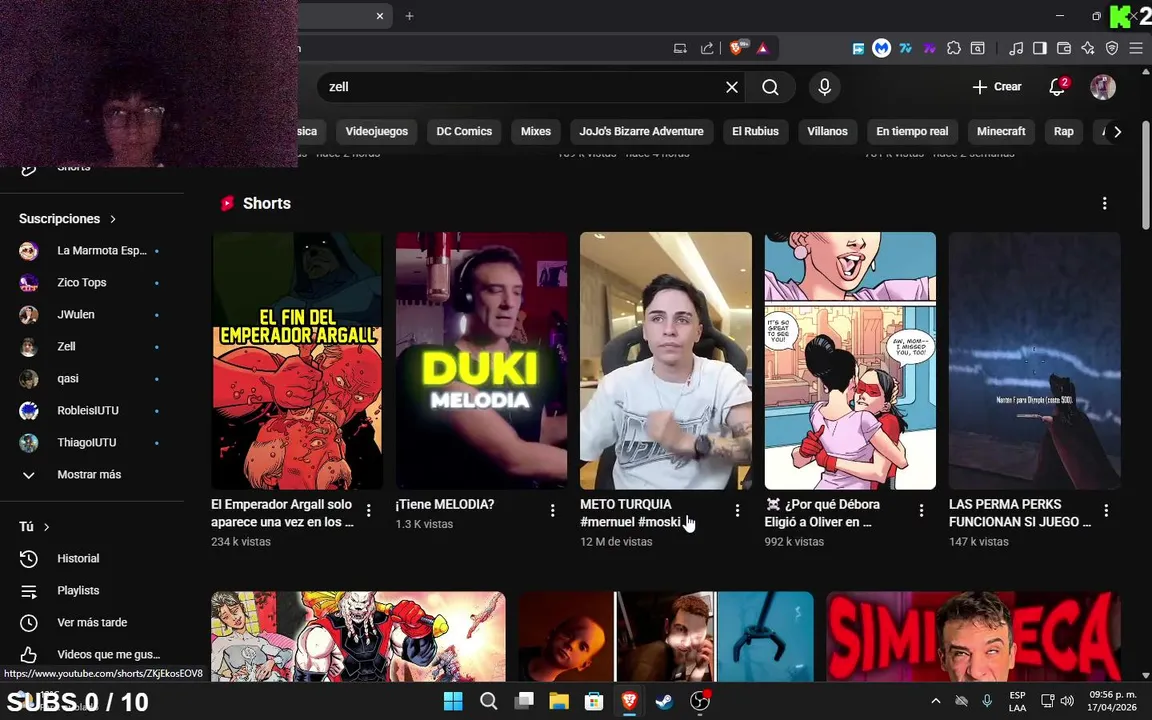Click the METO TURQUIA #mernuel title
The height and width of the screenshot is (720, 1152).
tap(630, 514)
